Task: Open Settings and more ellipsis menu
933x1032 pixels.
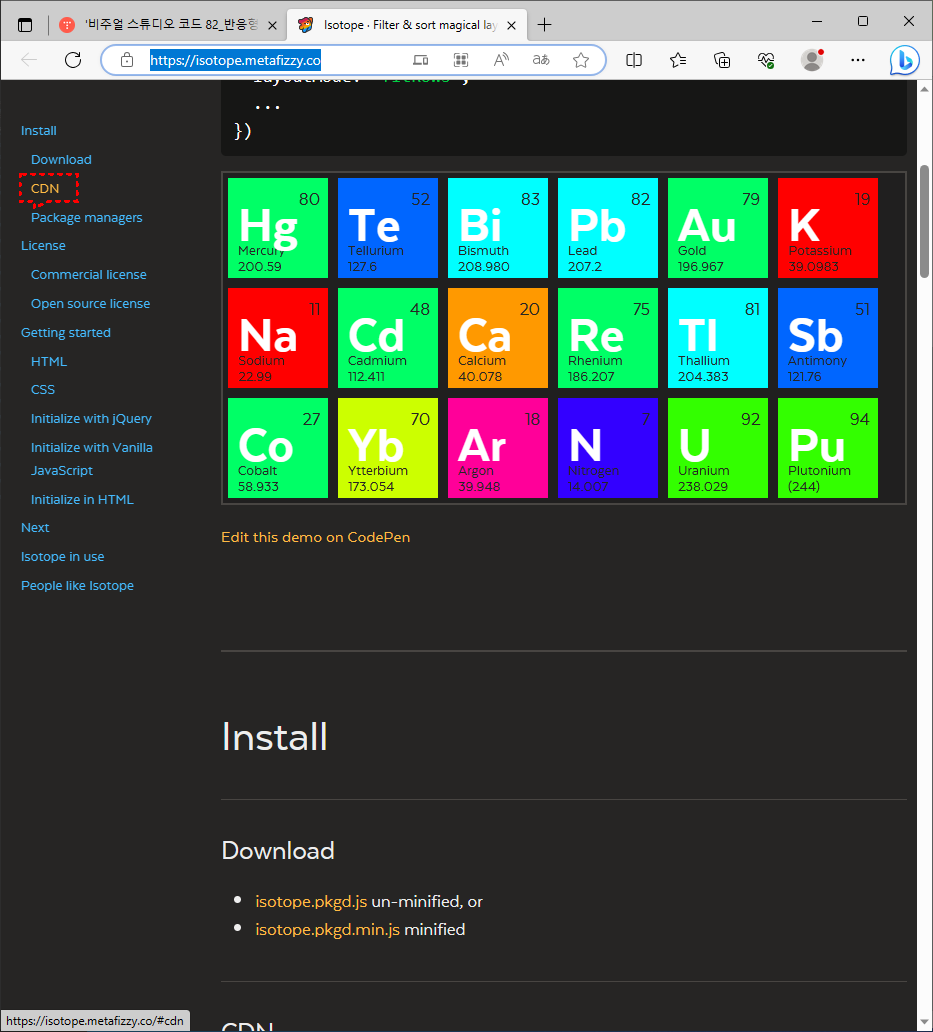Action: 857,60
